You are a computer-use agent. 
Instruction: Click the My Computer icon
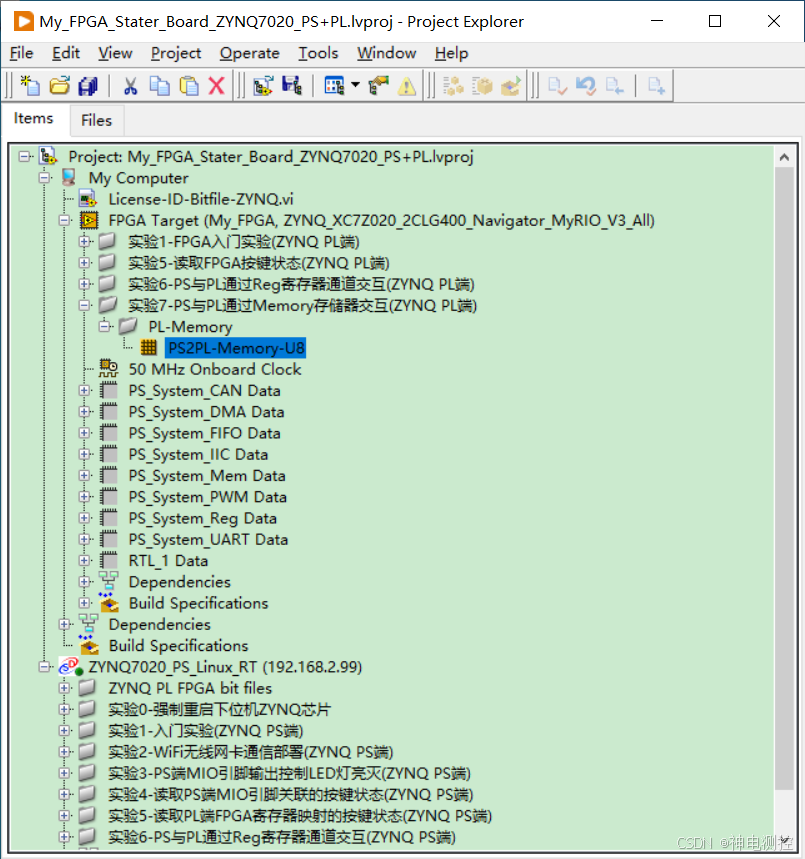tap(68, 177)
